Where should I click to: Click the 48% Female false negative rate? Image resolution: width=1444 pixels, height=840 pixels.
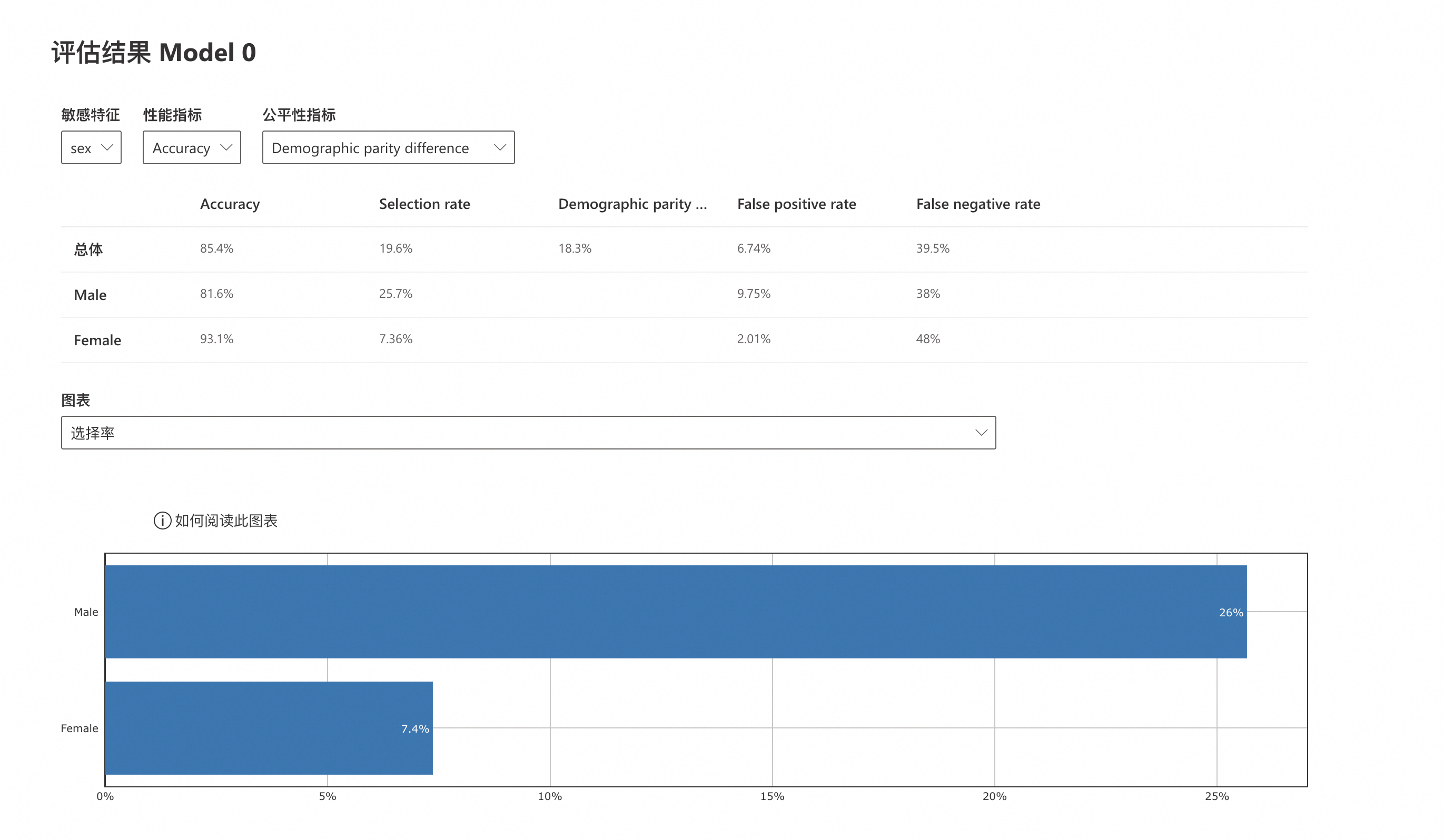tap(928, 339)
